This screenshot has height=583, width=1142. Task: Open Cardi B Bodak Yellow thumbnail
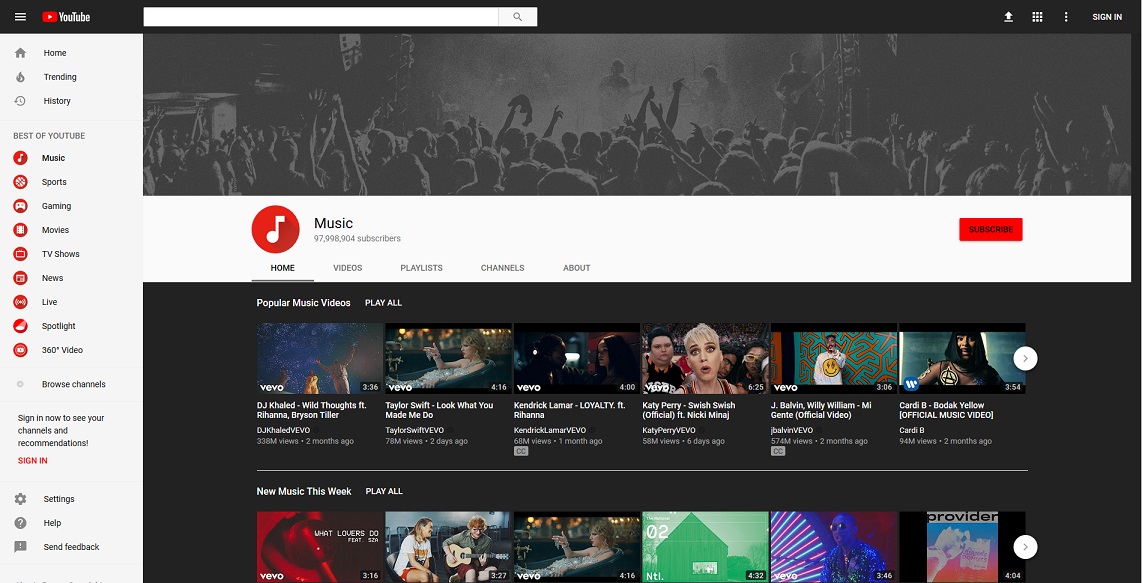pyautogui.click(x=962, y=359)
